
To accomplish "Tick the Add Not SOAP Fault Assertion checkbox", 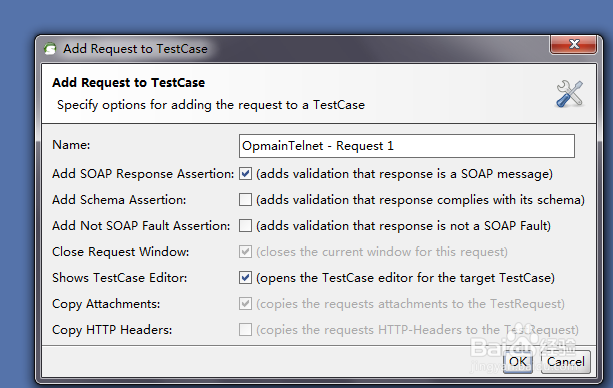I will click(x=246, y=226).
